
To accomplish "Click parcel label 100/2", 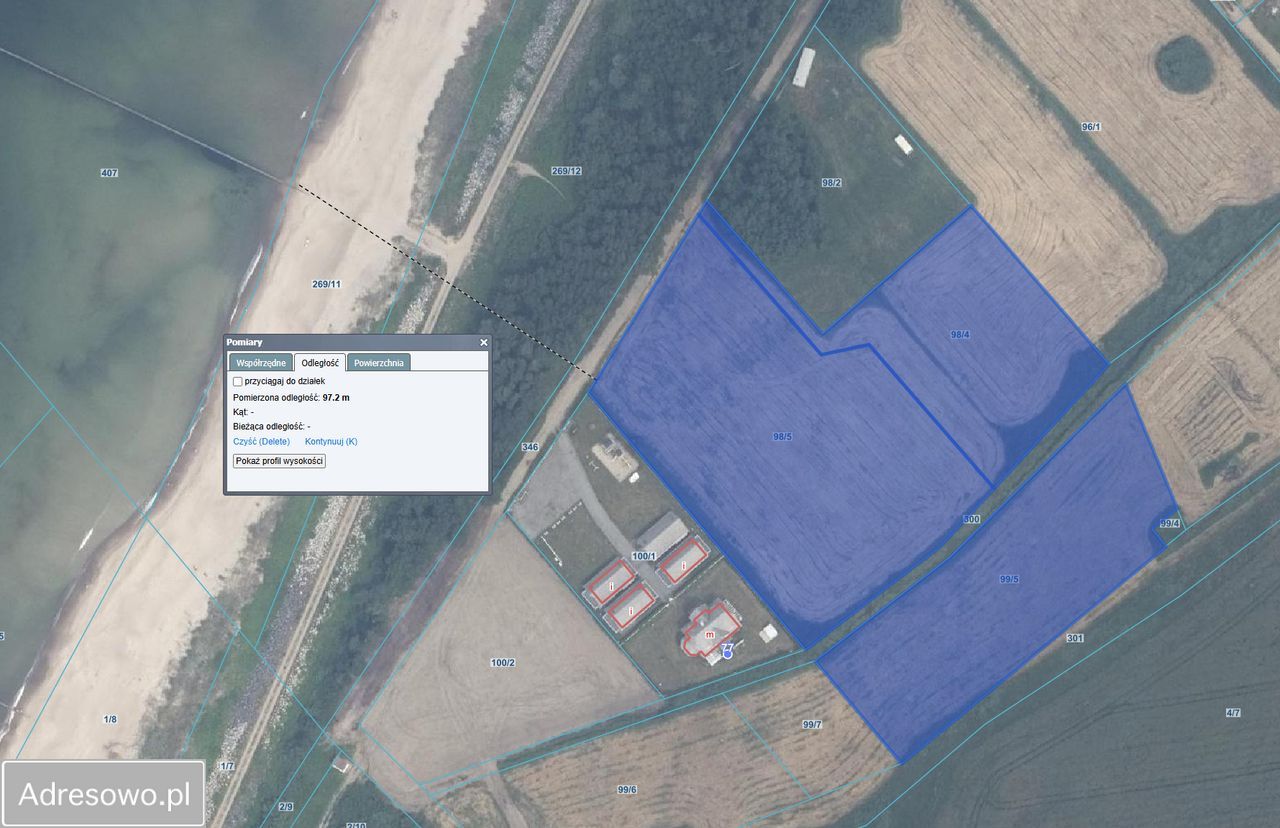I will [x=503, y=663].
